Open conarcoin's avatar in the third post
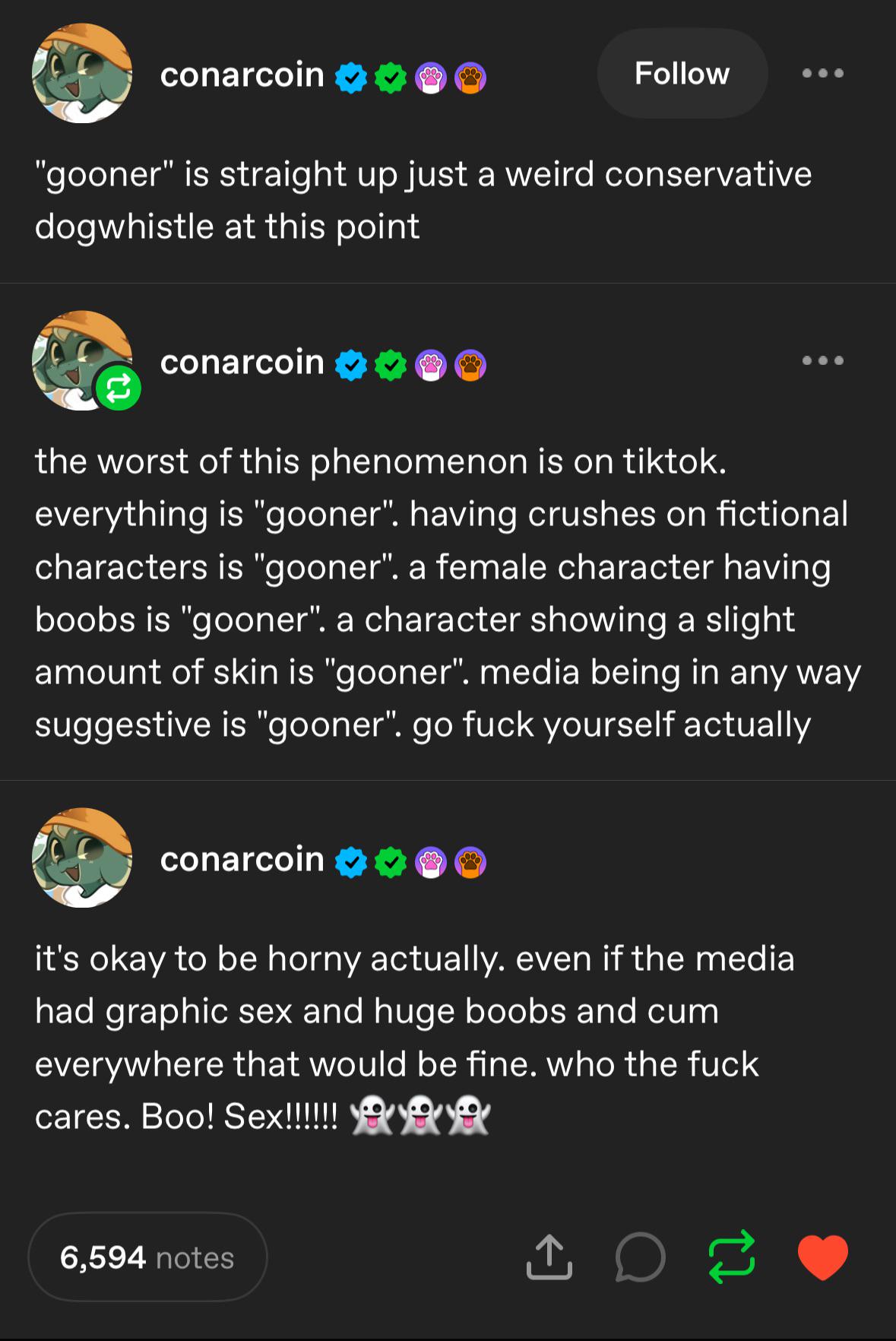This screenshot has height=1341, width=896. tap(82, 858)
